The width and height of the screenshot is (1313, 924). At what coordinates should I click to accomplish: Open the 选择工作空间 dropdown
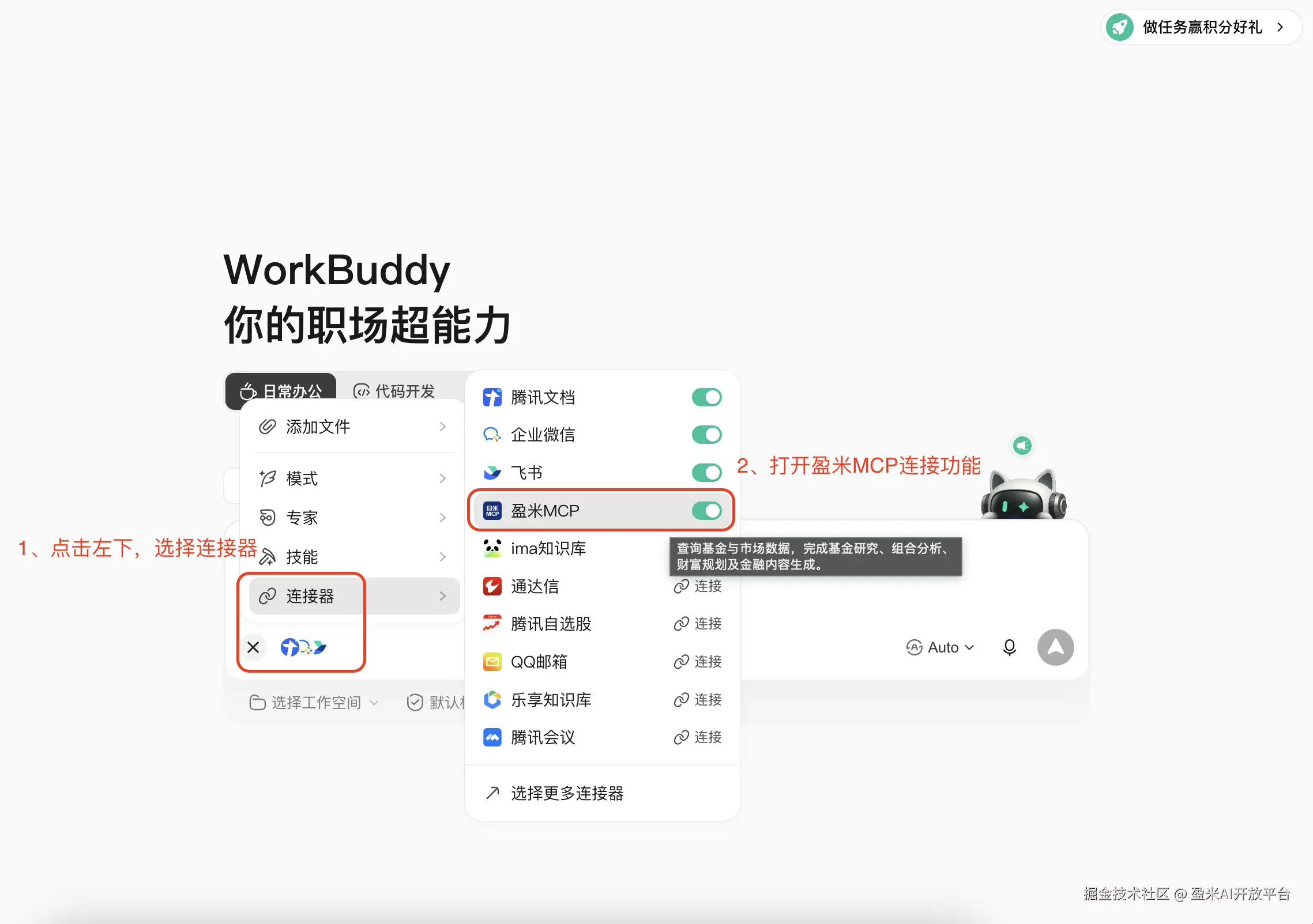point(314,703)
